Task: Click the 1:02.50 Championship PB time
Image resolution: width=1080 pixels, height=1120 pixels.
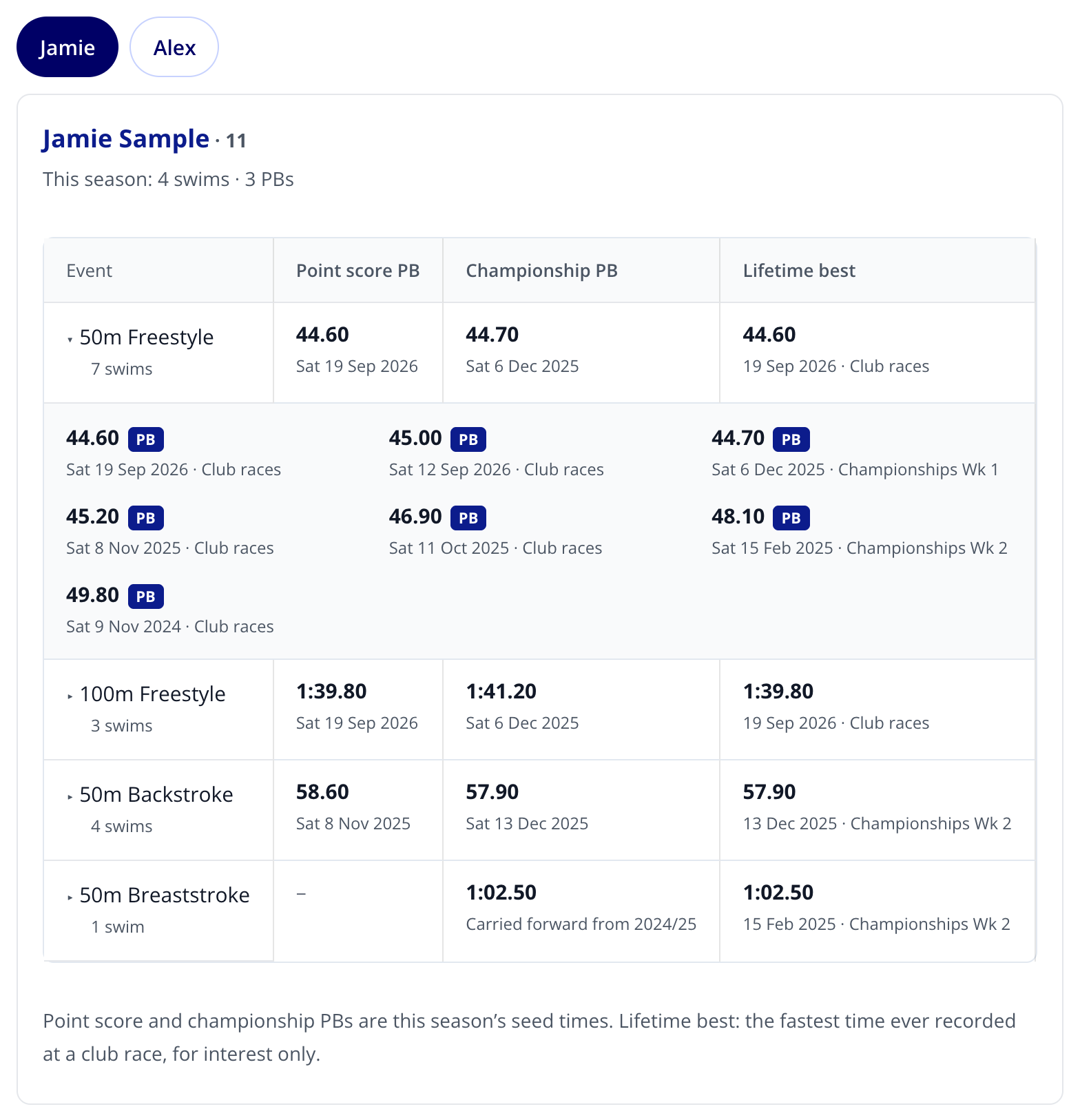Action: [501, 893]
